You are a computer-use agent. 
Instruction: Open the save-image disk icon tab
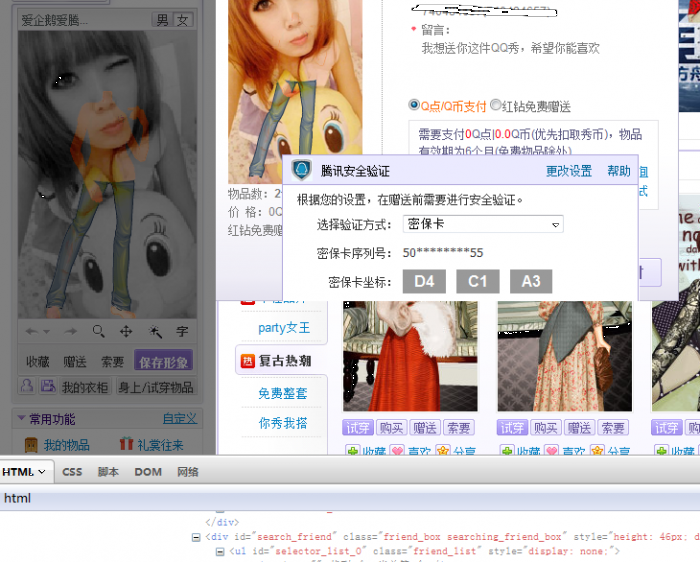tap(48, 386)
